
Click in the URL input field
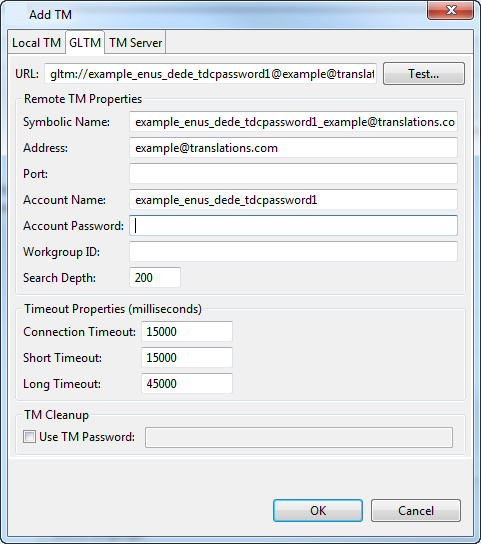point(211,74)
